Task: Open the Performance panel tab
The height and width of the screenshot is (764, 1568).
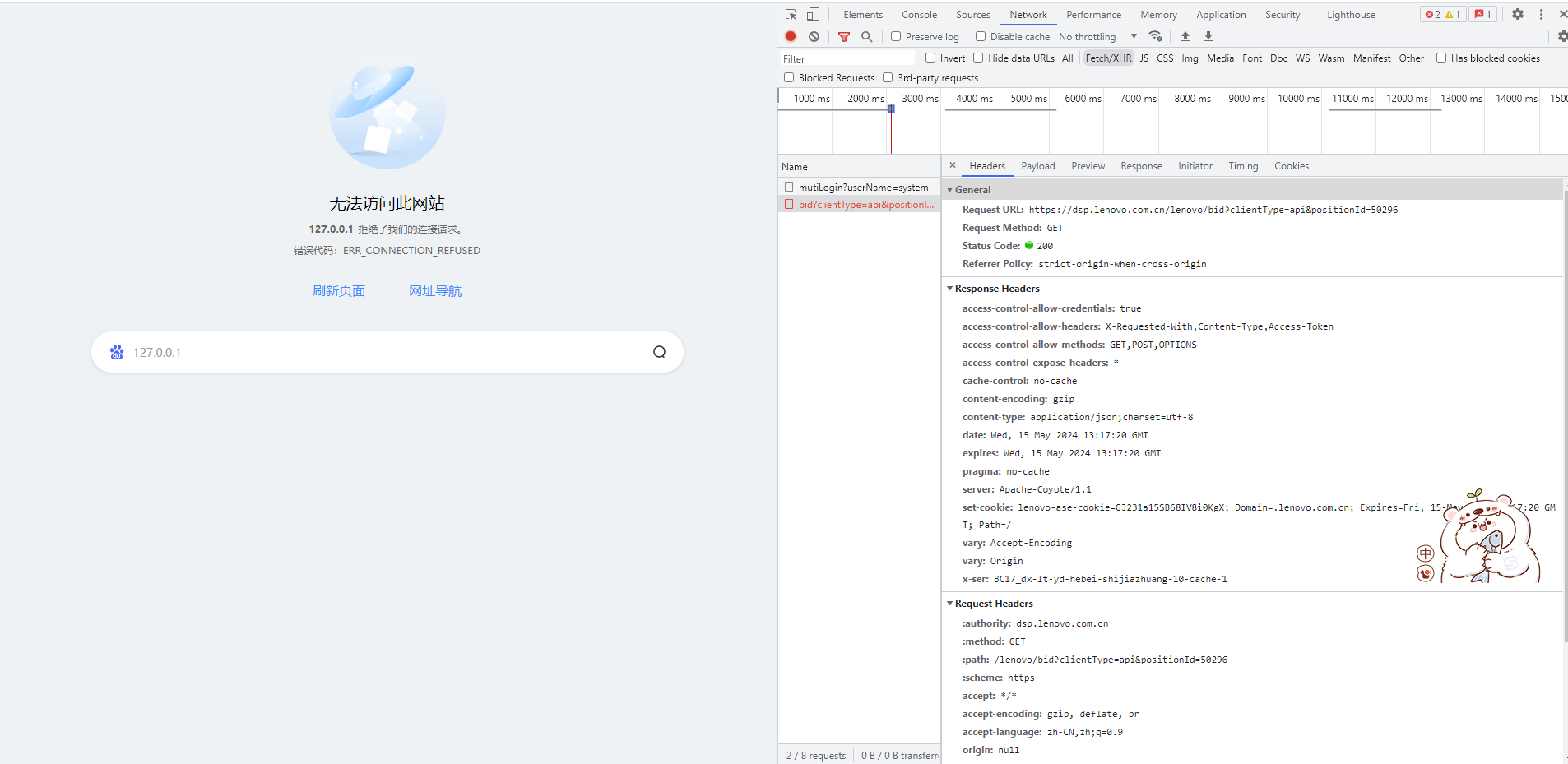Action: coord(1094,15)
